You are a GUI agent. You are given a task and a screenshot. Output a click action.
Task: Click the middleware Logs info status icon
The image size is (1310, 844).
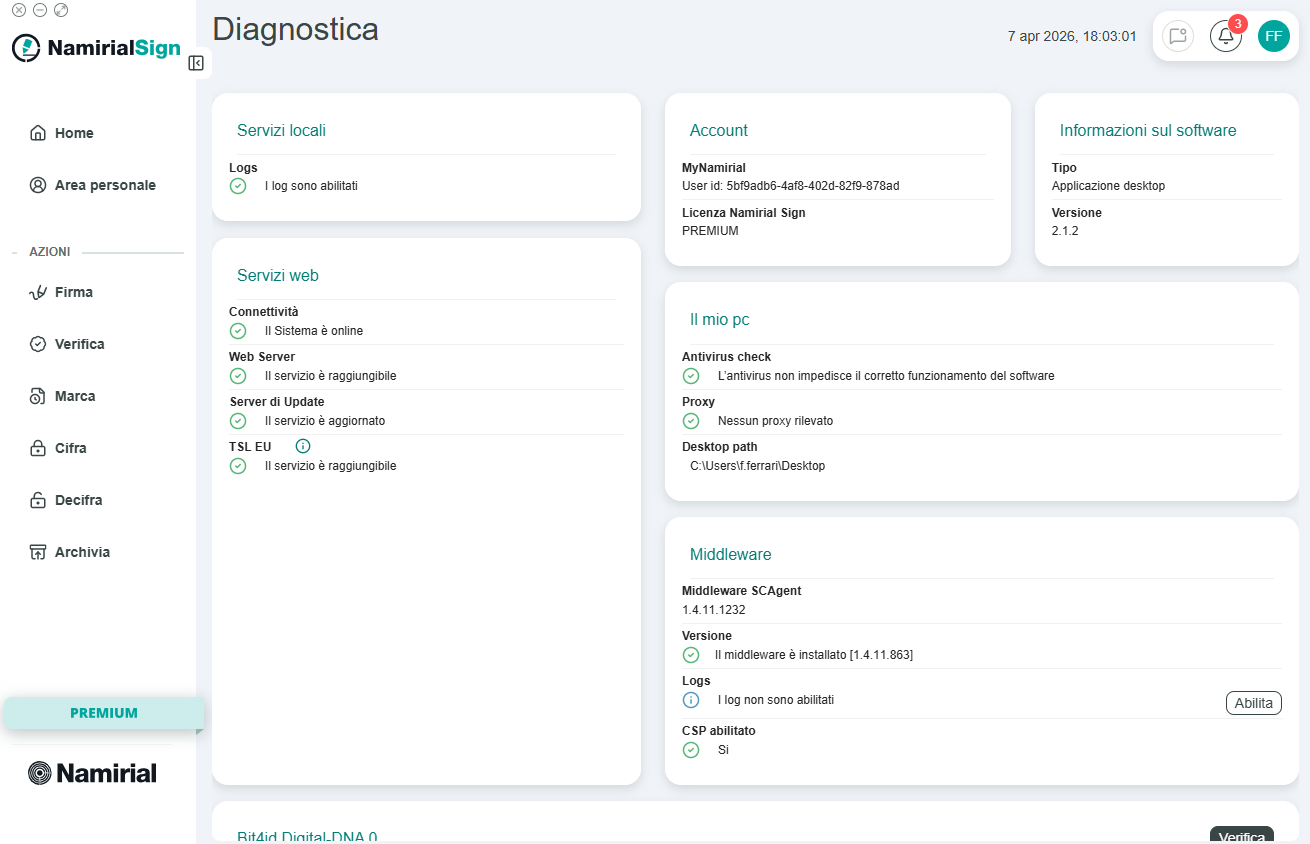coord(691,700)
